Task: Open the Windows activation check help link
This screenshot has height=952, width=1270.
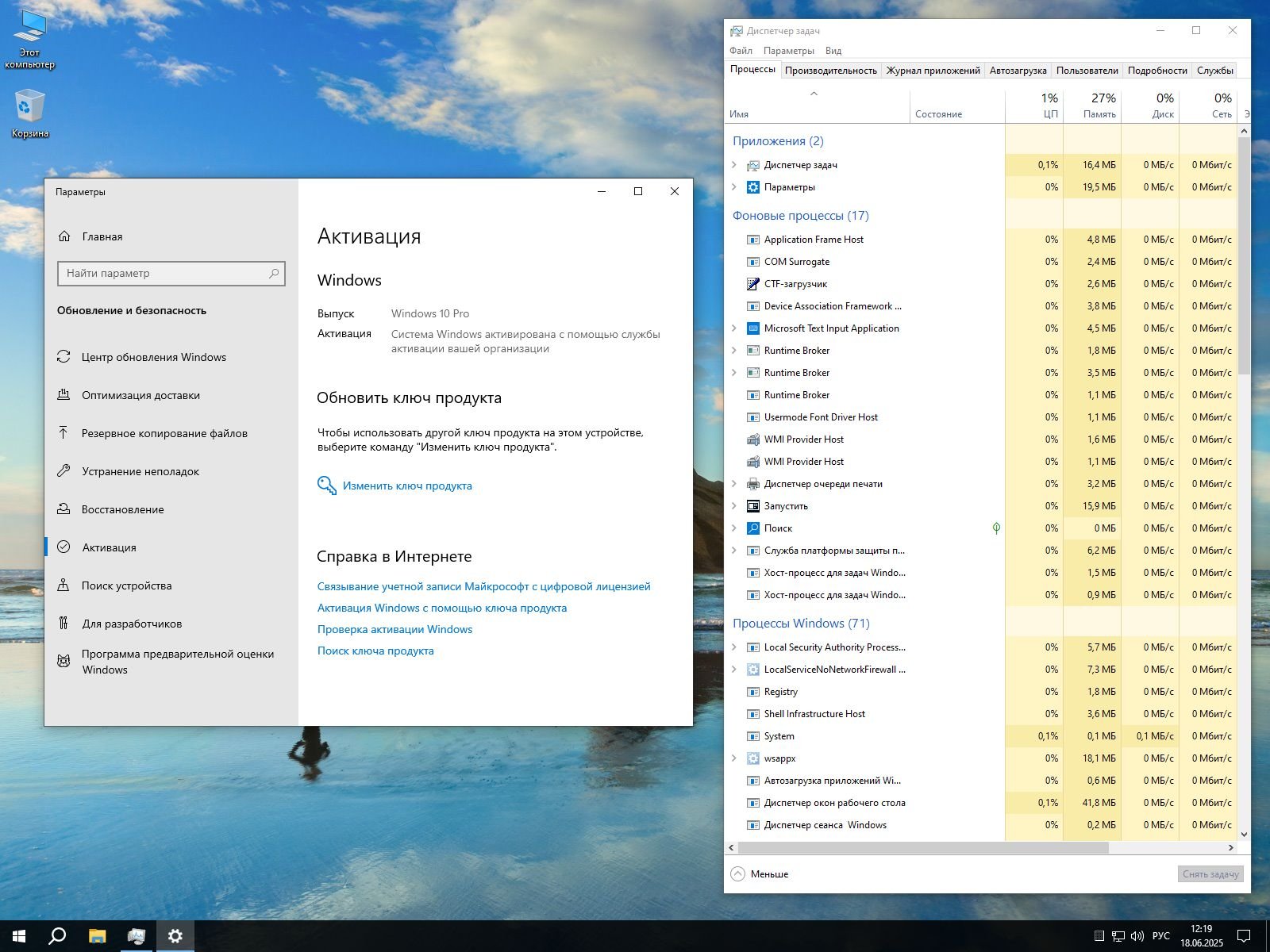Action: coord(394,629)
